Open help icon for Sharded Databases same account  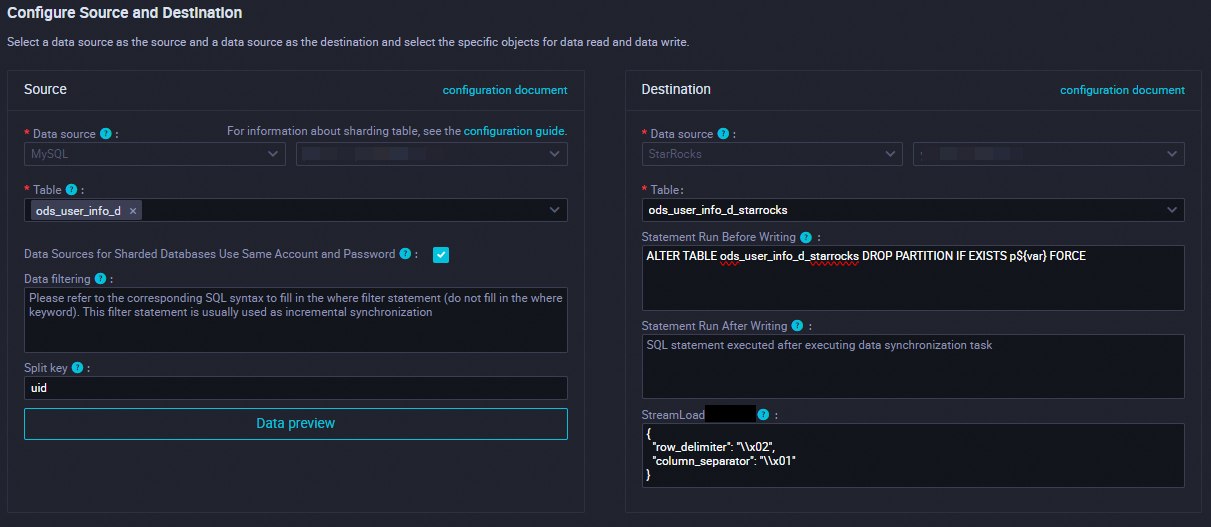405,254
